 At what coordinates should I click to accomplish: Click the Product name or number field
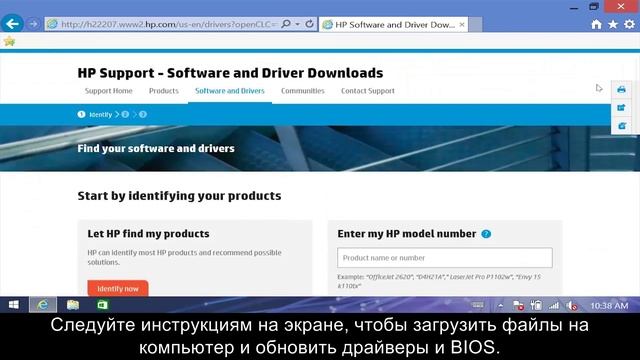445,258
